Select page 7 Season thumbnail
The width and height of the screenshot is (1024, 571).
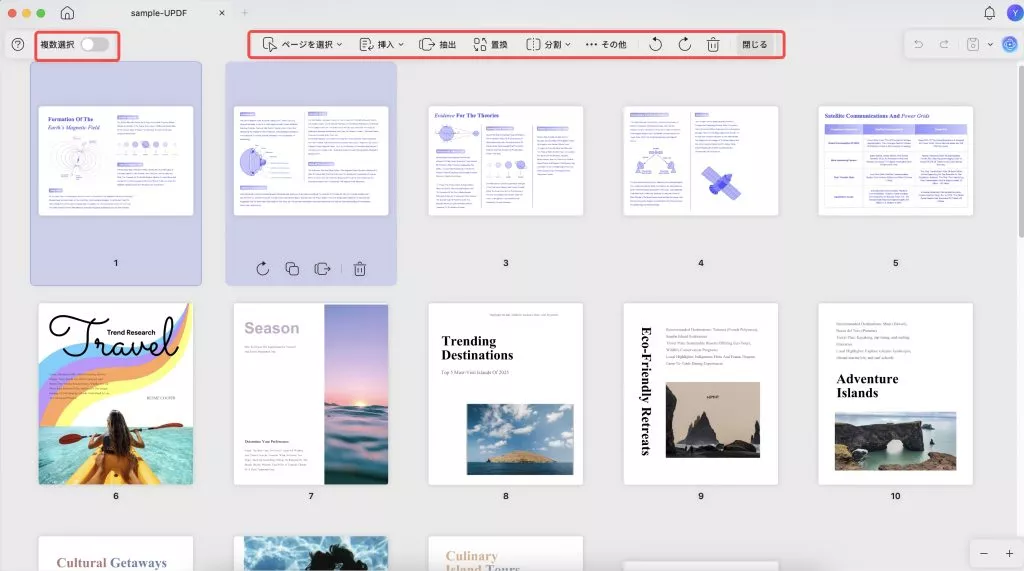[311, 394]
